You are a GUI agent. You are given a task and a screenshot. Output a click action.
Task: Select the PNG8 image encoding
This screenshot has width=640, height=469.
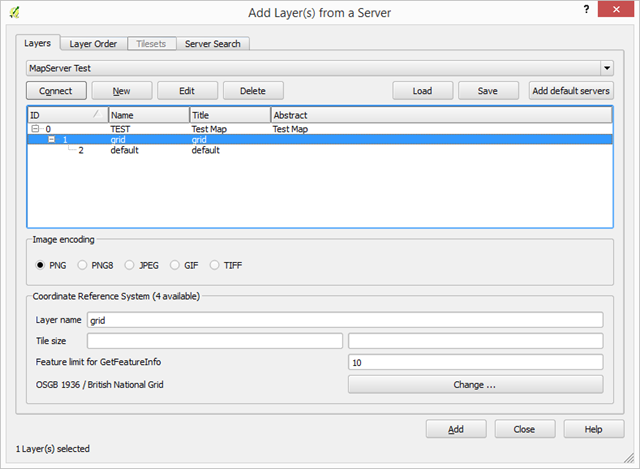pyautogui.click(x=82, y=265)
